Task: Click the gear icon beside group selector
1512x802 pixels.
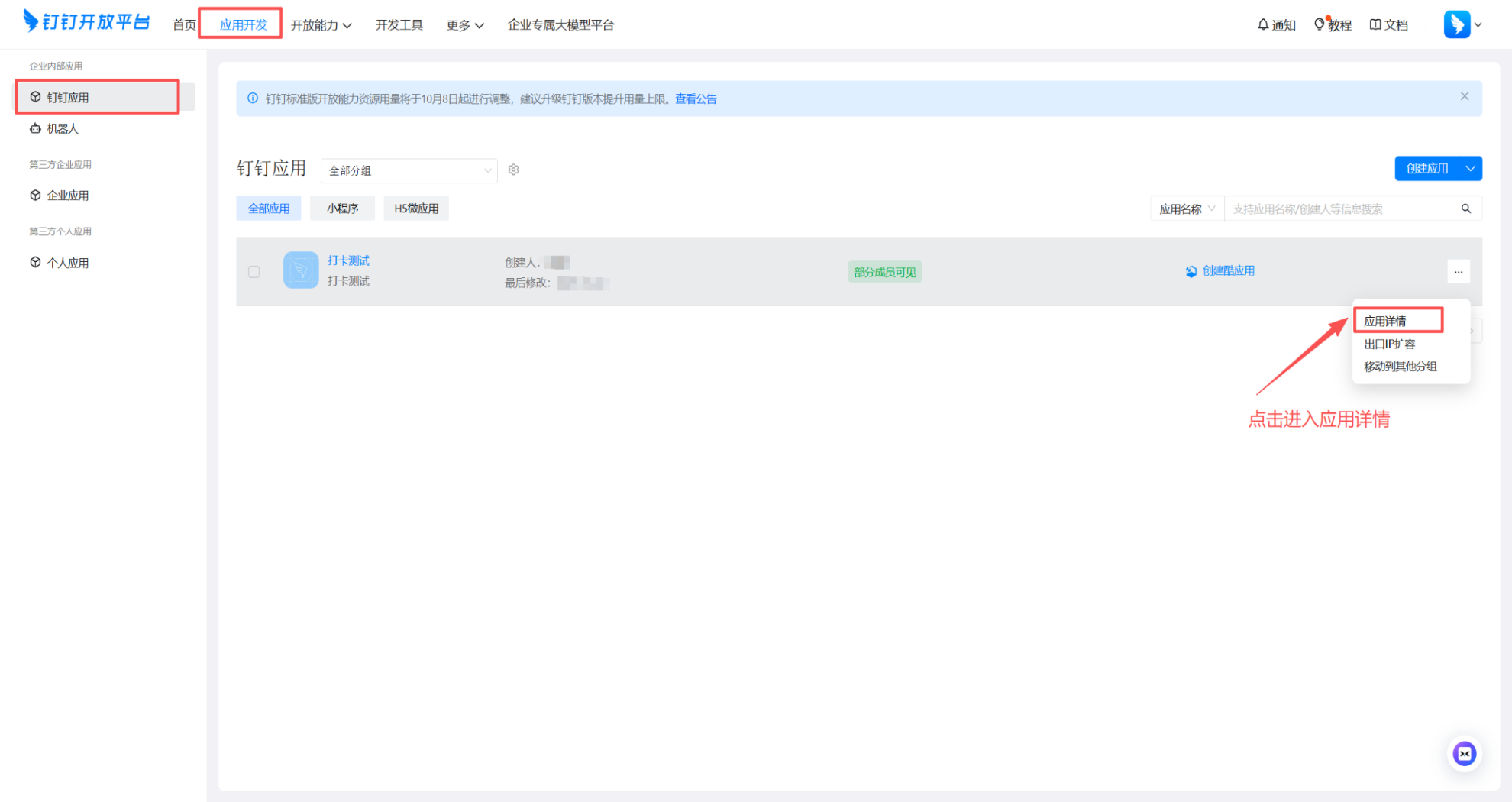Action: tap(514, 170)
